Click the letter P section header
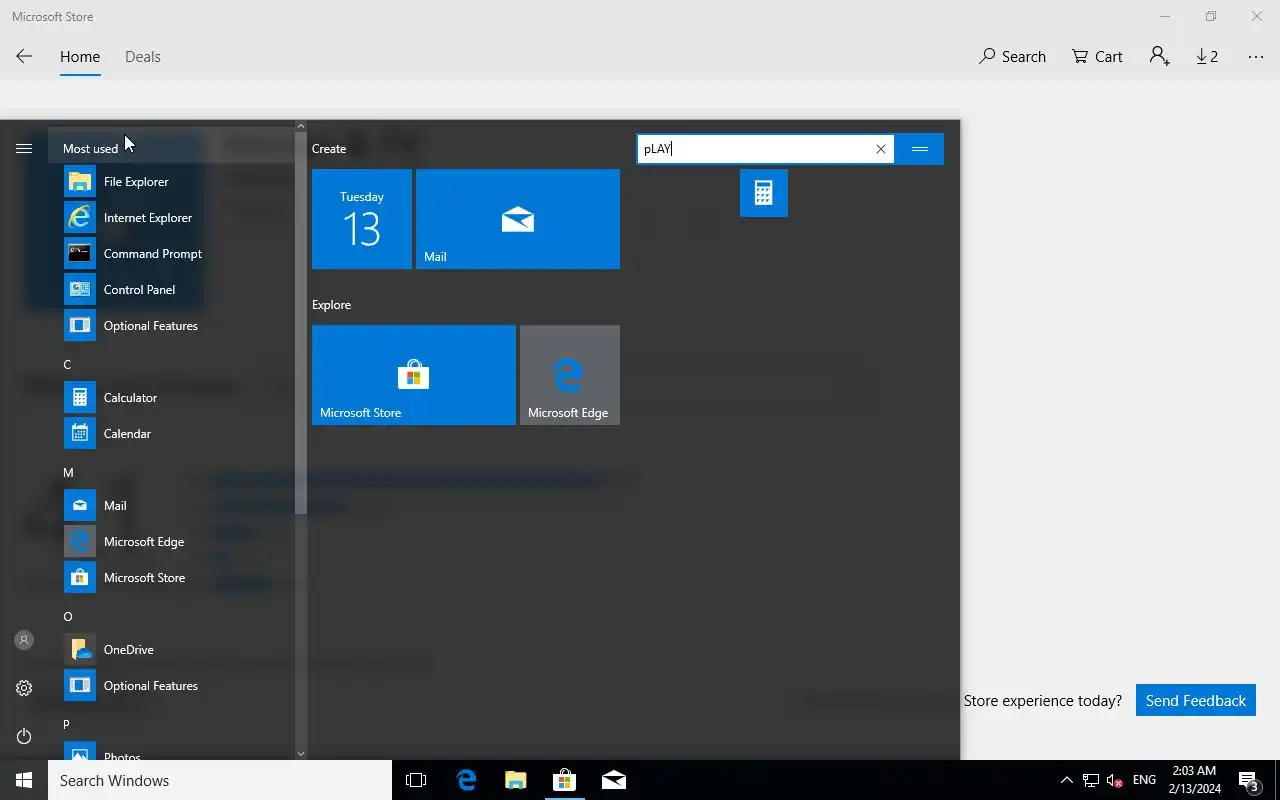This screenshot has width=1280, height=800. (x=67, y=725)
